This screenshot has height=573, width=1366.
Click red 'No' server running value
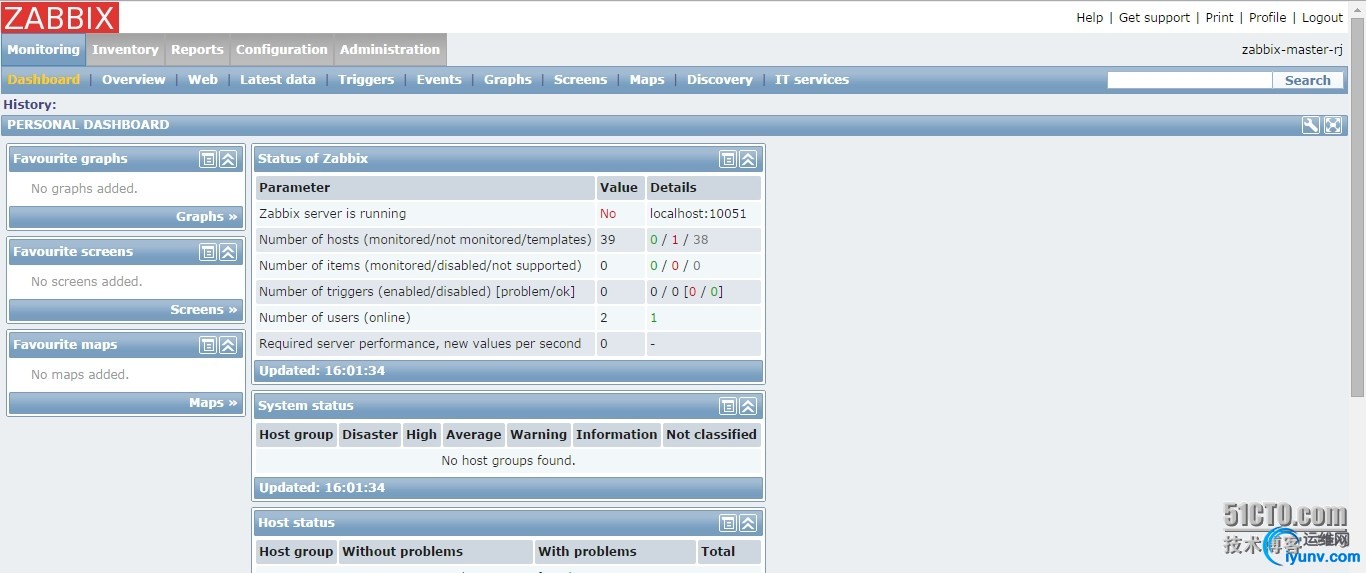pyautogui.click(x=608, y=214)
